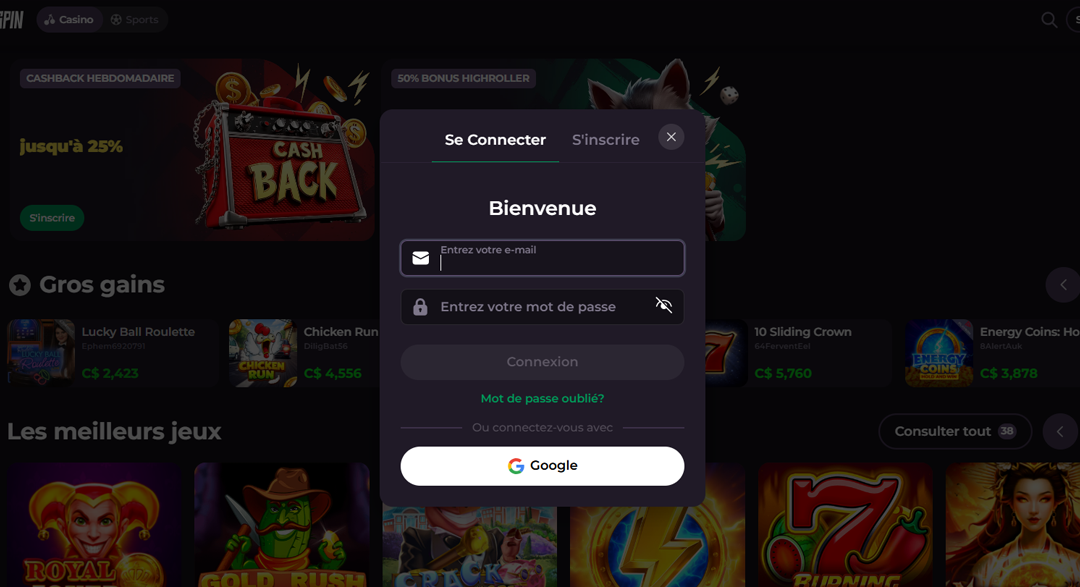This screenshot has width=1080, height=587.
Task: Click the star icon beside Gros gains
Action: pyautogui.click(x=20, y=285)
